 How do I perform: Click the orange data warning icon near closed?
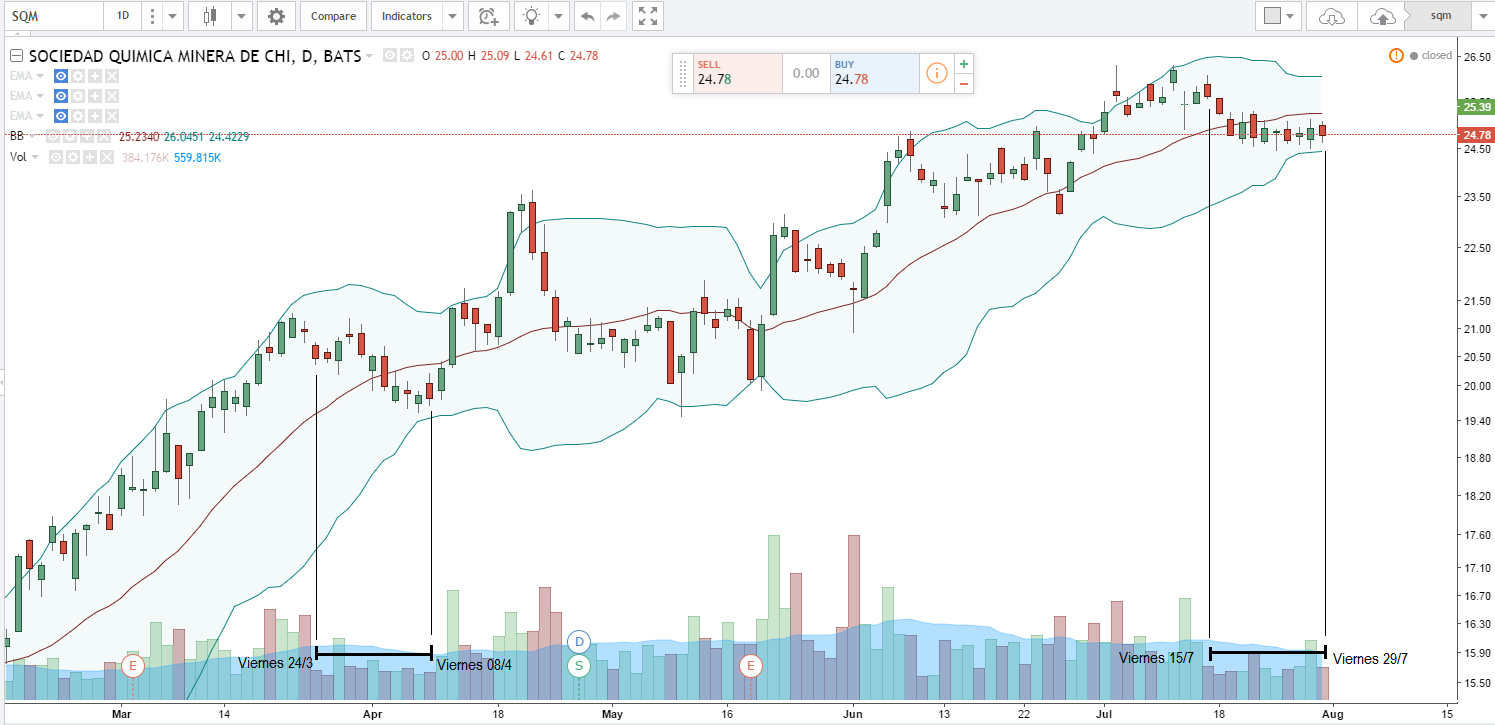tap(1396, 55)
